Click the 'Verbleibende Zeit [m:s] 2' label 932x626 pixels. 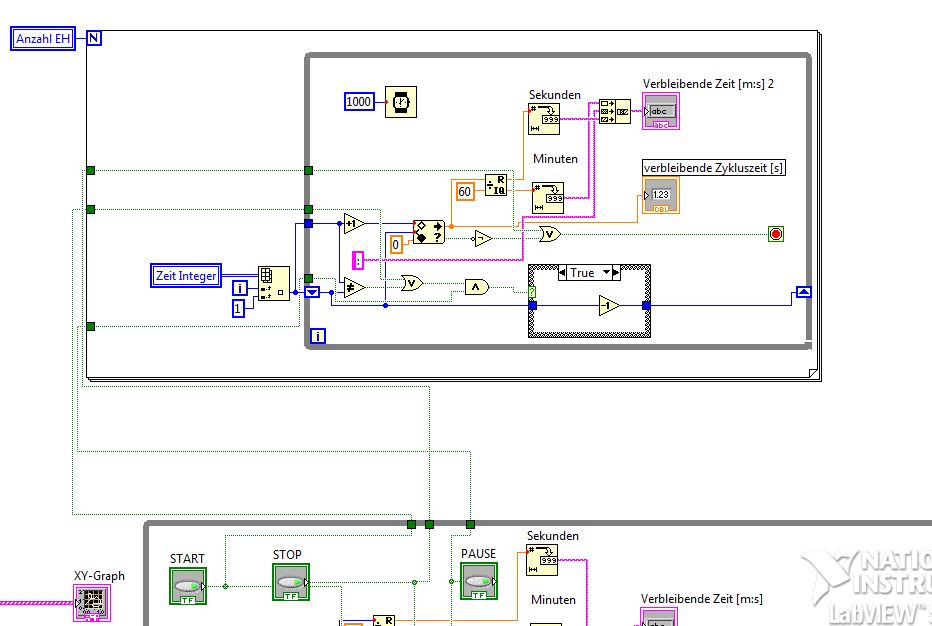click(708, 84)
